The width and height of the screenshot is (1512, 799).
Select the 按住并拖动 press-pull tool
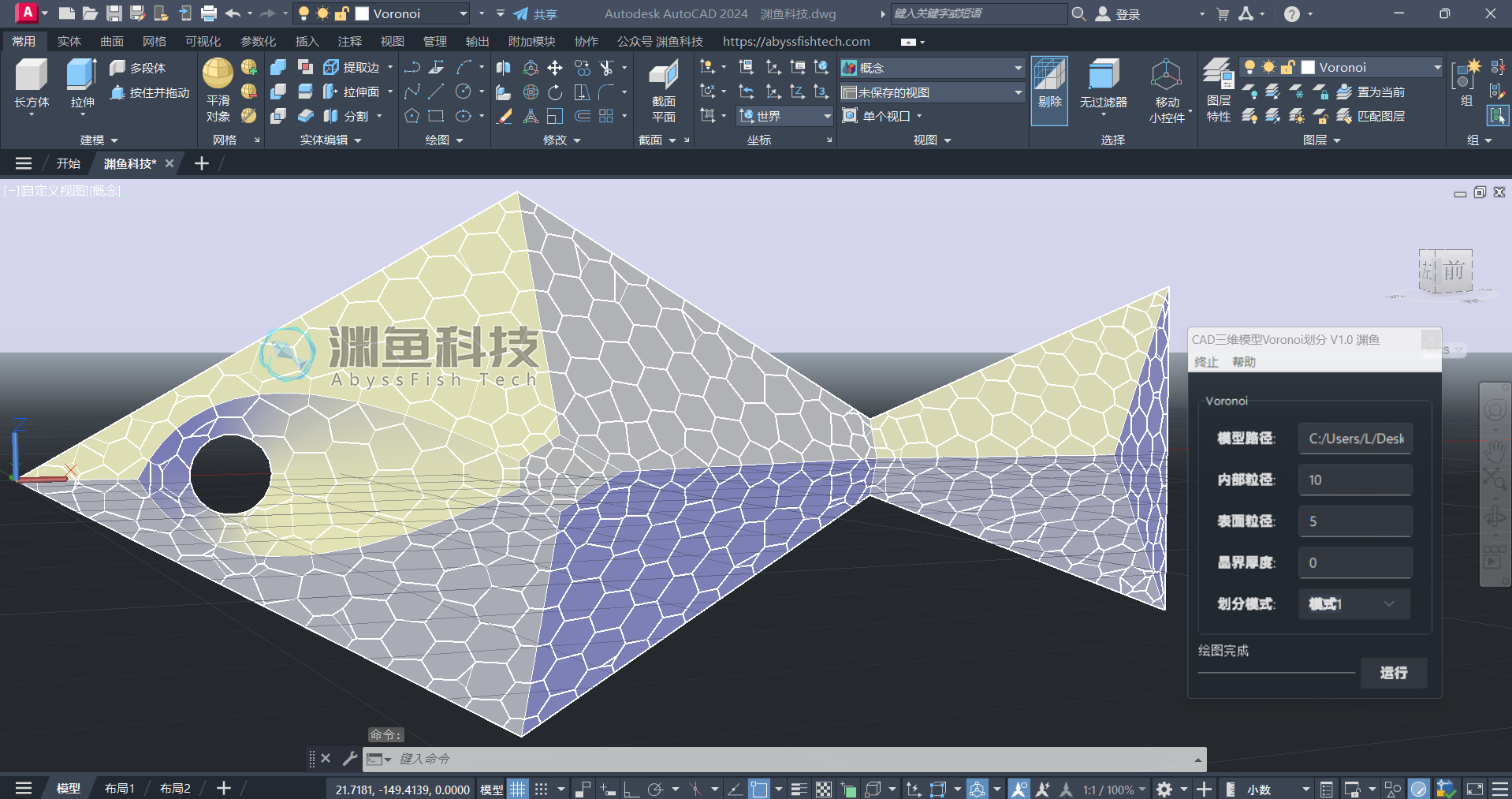150,92
